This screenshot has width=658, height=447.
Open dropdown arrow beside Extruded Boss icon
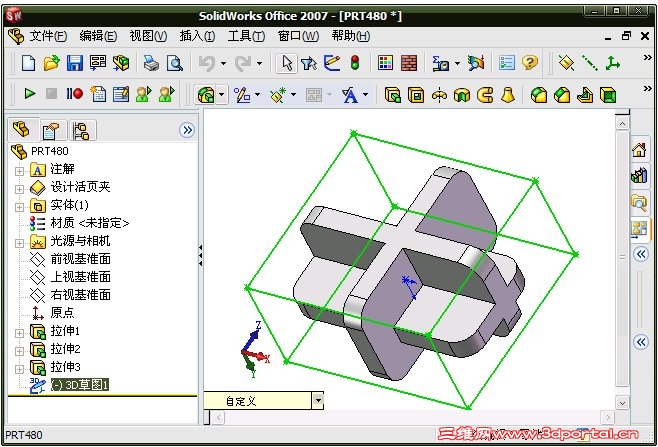pyautogui.click(x=222, y=95)
